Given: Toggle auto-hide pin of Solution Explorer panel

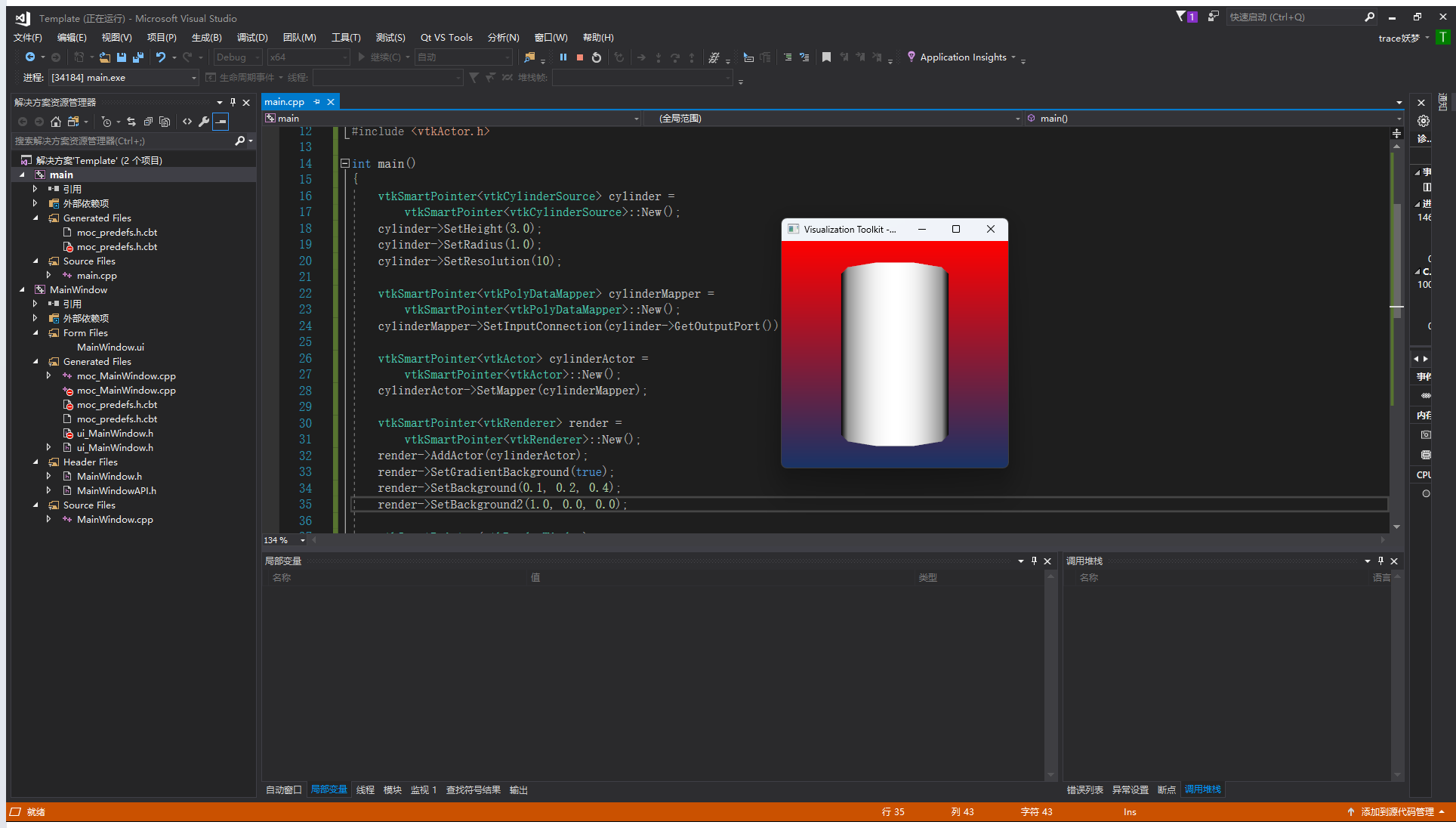Looking at the screenshot, I should pyautogui.click(x=233, y=102).
